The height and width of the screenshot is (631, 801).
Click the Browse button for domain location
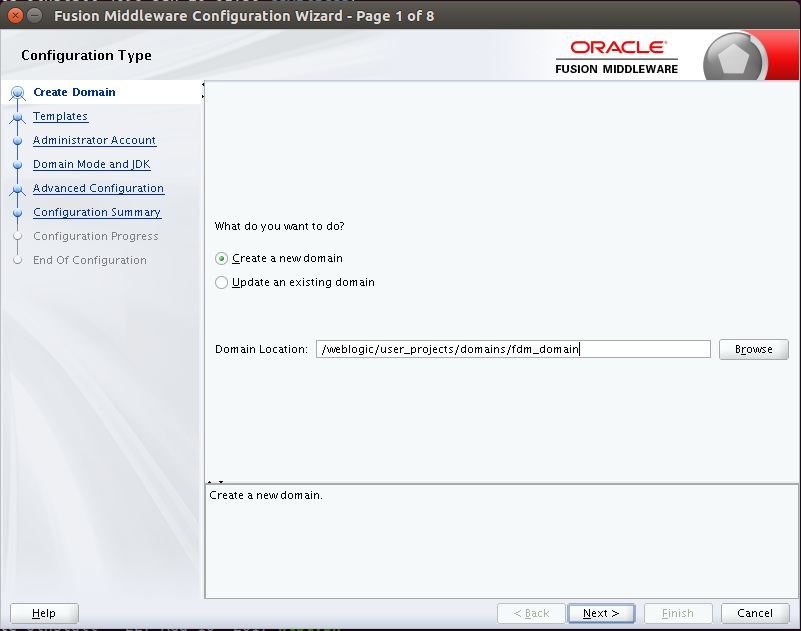coord(753,349)
